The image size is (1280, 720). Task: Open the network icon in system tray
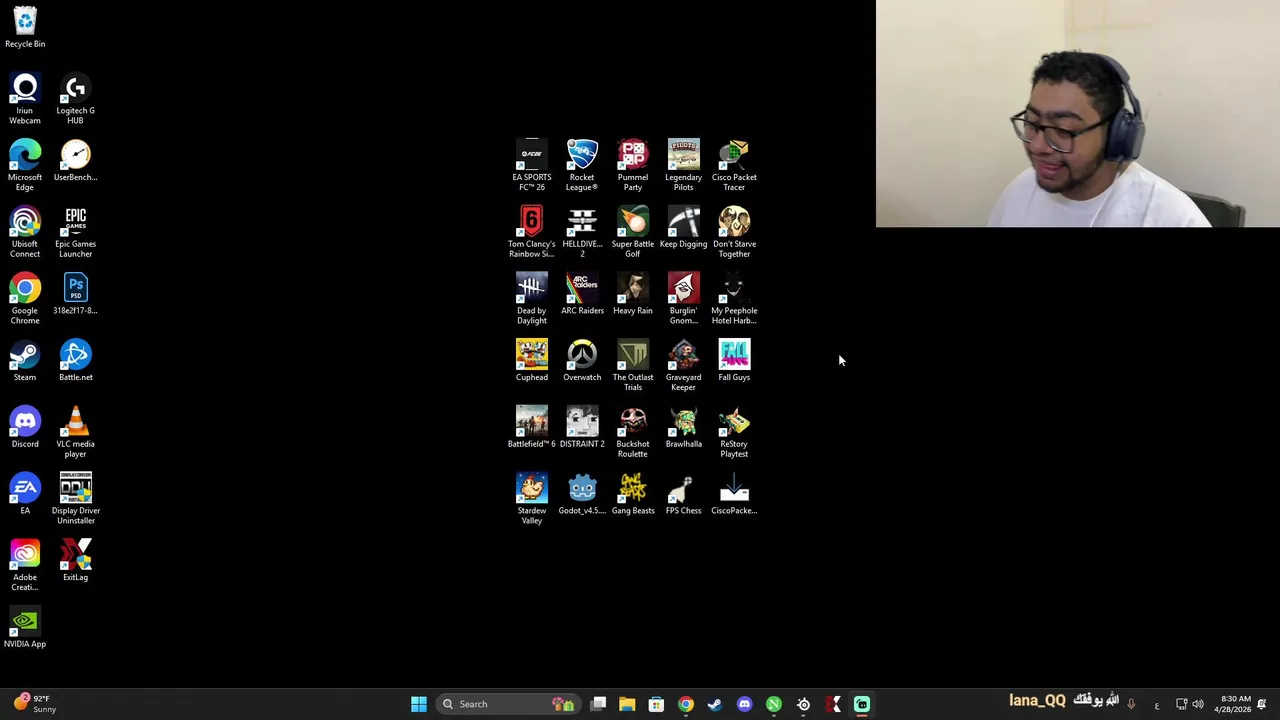(x=1181, y=704)
